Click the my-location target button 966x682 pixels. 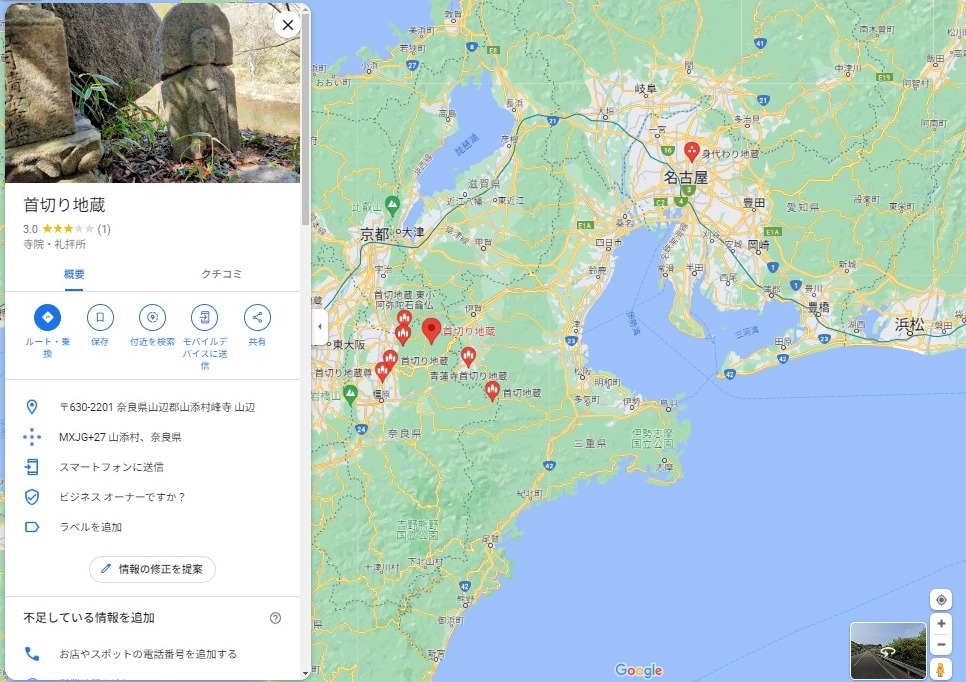pos(941,599)
